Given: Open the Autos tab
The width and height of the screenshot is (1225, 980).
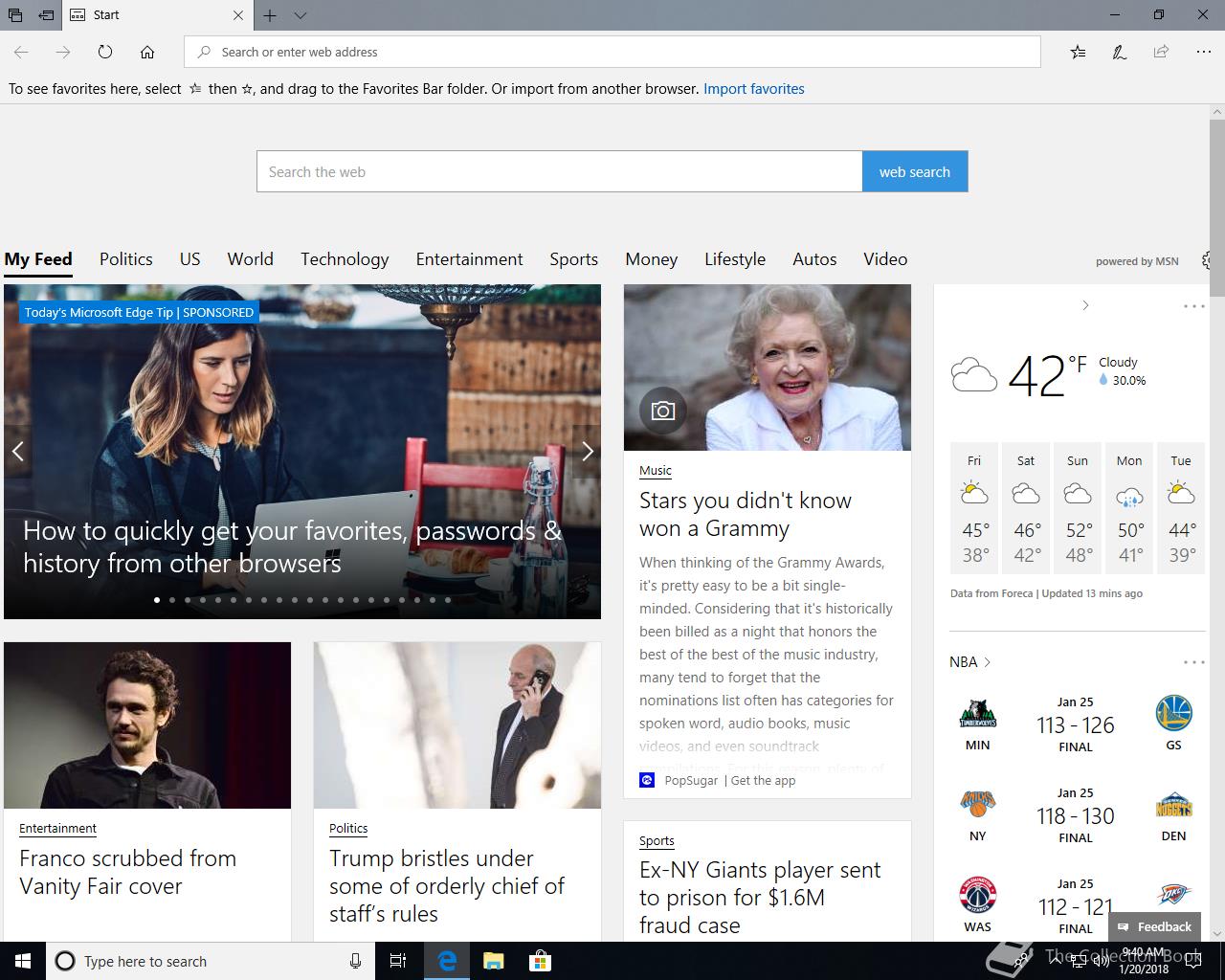Looking at the screenshot, I should [814, 259].
